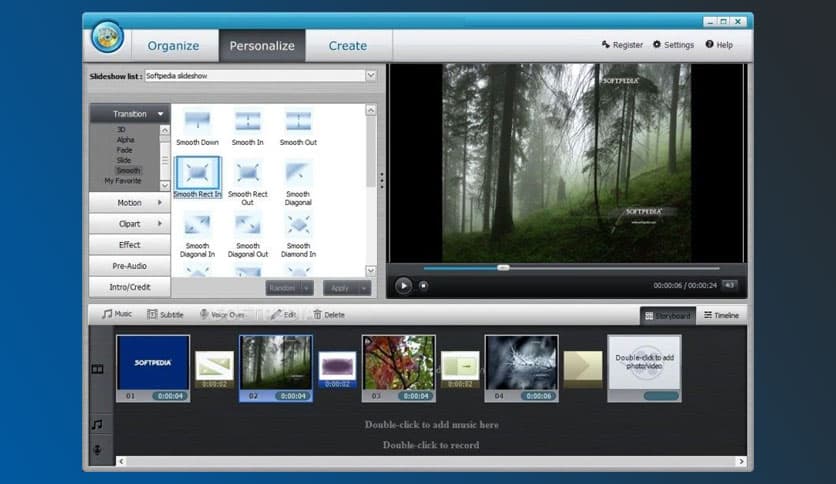Click the storyboard horizontal scroll right arrow
Viewport: 836px width, 484px height.
(x=741, y=461)
